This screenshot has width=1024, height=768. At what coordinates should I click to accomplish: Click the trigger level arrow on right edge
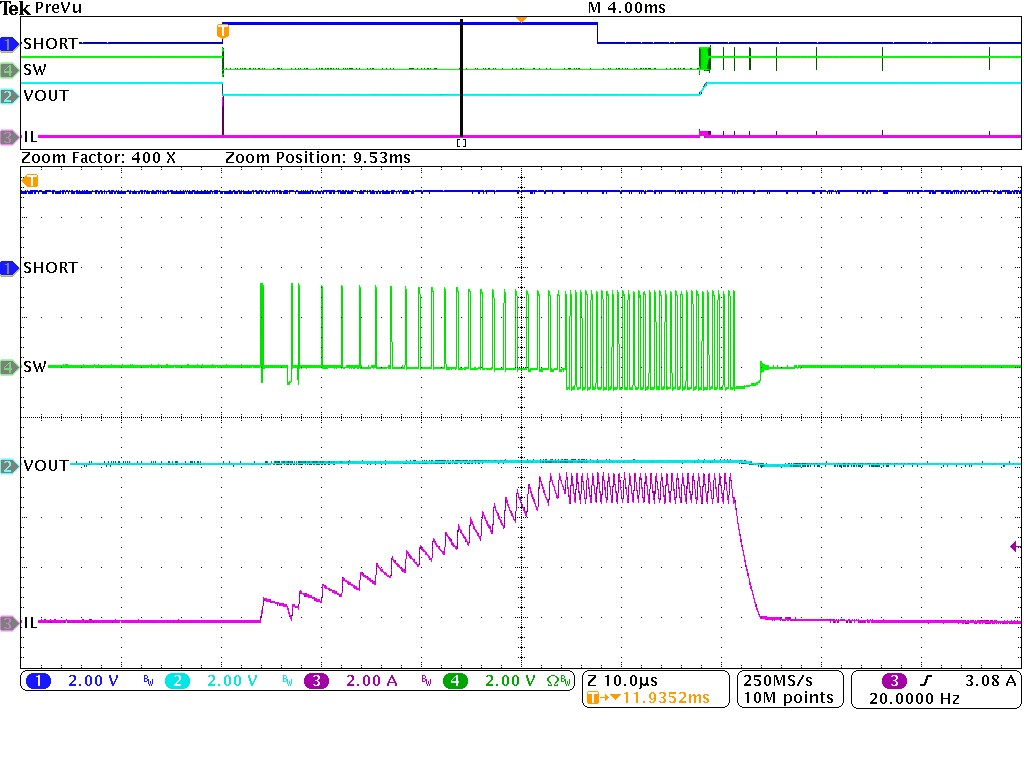(x=1014, y=546)
